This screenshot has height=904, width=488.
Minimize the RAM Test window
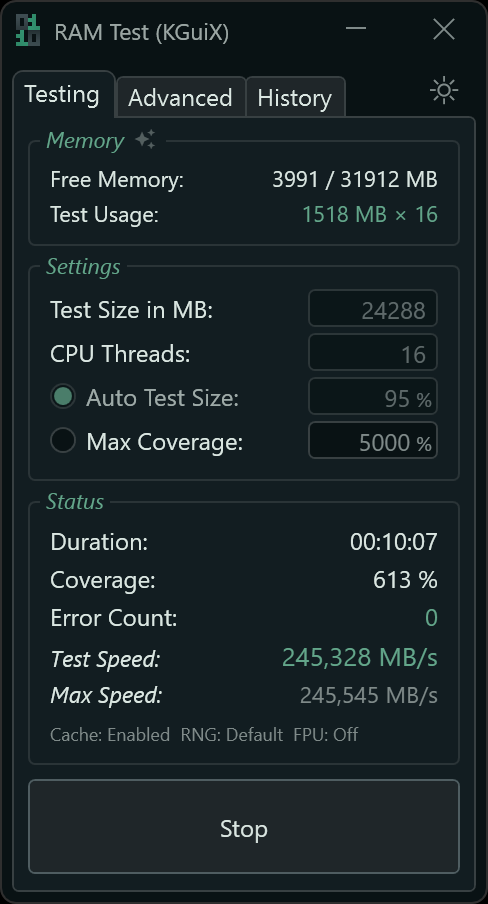pyautogui.click(x=356, y=28)
